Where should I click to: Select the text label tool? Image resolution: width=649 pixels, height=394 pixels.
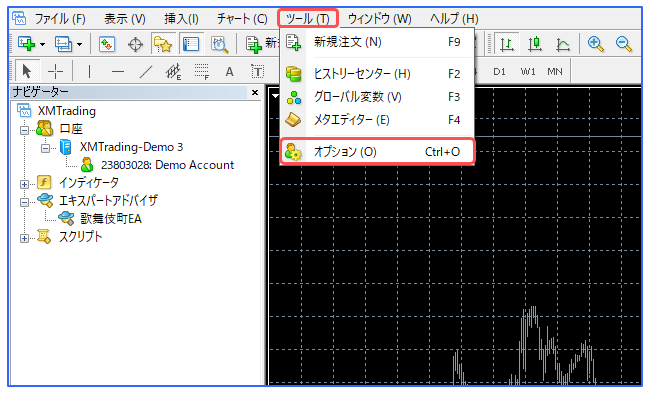point(257,72)
